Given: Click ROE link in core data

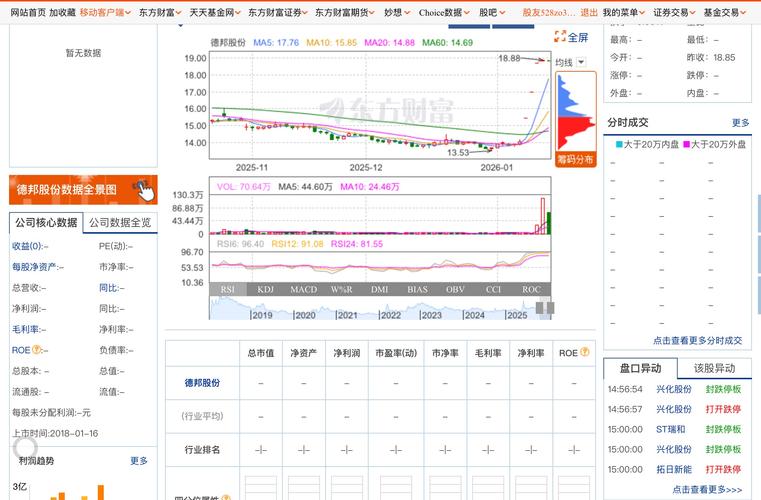Looking at the screenshot, I should pyautogui.click(x=21, y=350).
